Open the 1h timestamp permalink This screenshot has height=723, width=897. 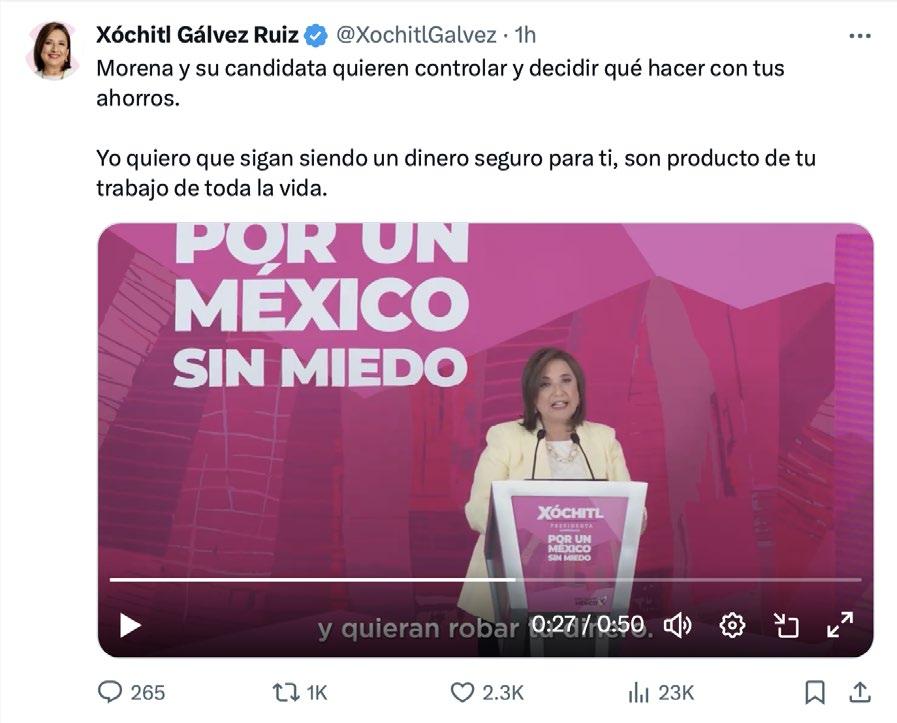pos(525,35)
